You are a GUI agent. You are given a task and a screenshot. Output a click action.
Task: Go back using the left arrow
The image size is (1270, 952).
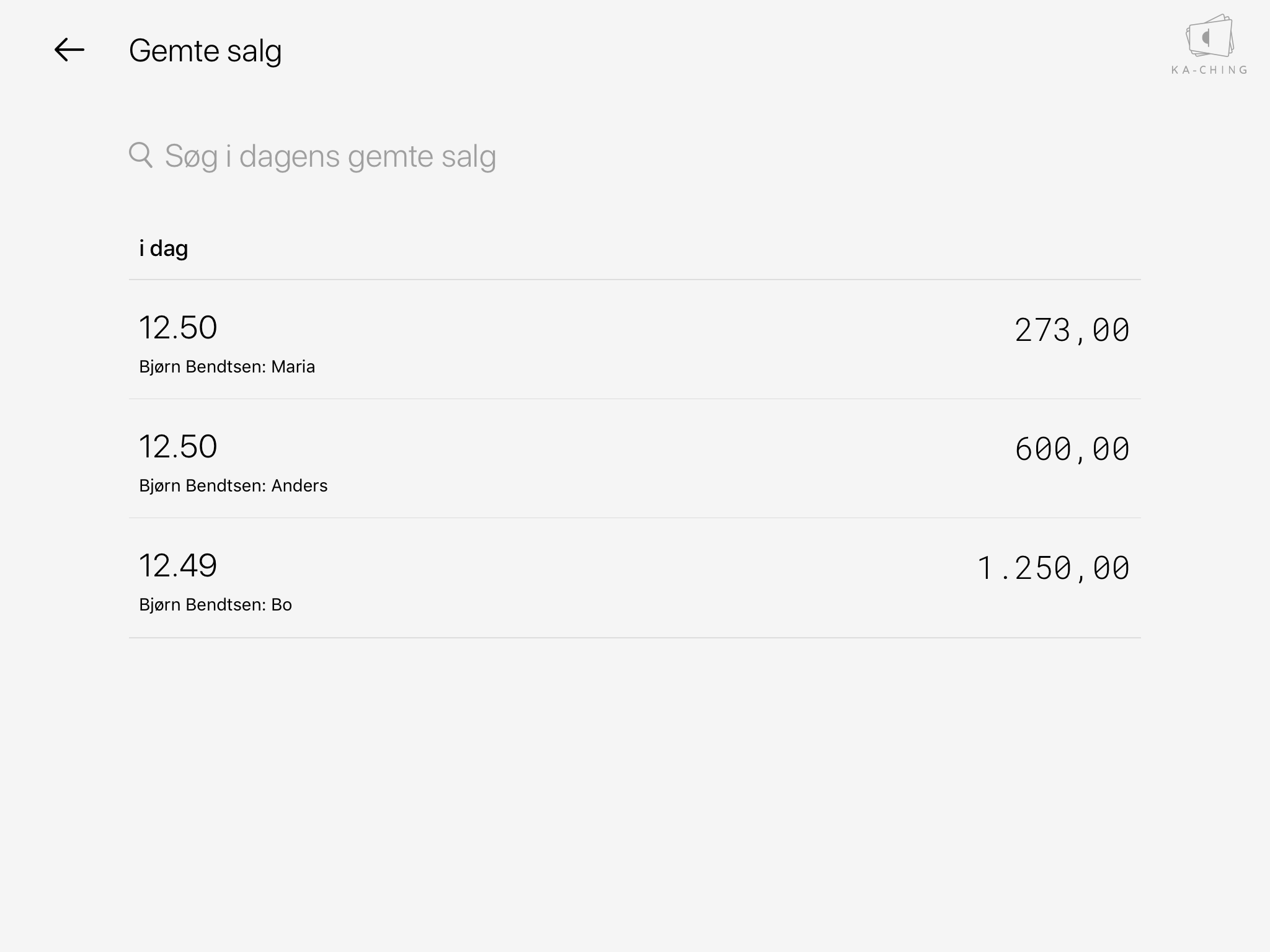click(69, 50)
